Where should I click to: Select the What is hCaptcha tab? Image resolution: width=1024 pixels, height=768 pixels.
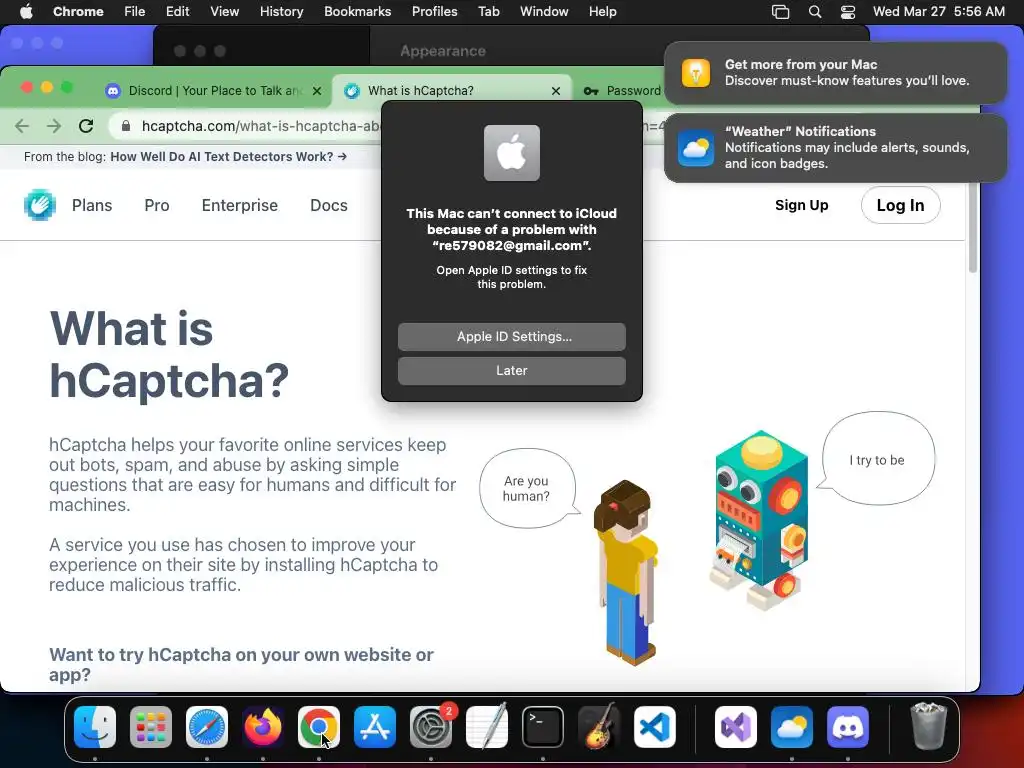point(451,91)
